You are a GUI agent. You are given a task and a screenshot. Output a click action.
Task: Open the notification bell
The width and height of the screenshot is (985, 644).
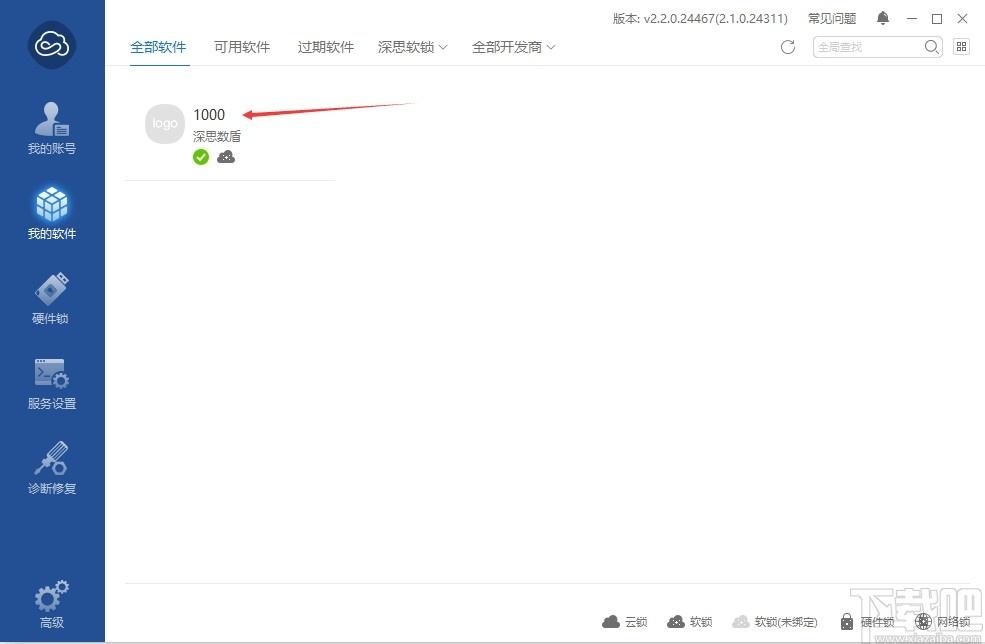click(883, 18)
